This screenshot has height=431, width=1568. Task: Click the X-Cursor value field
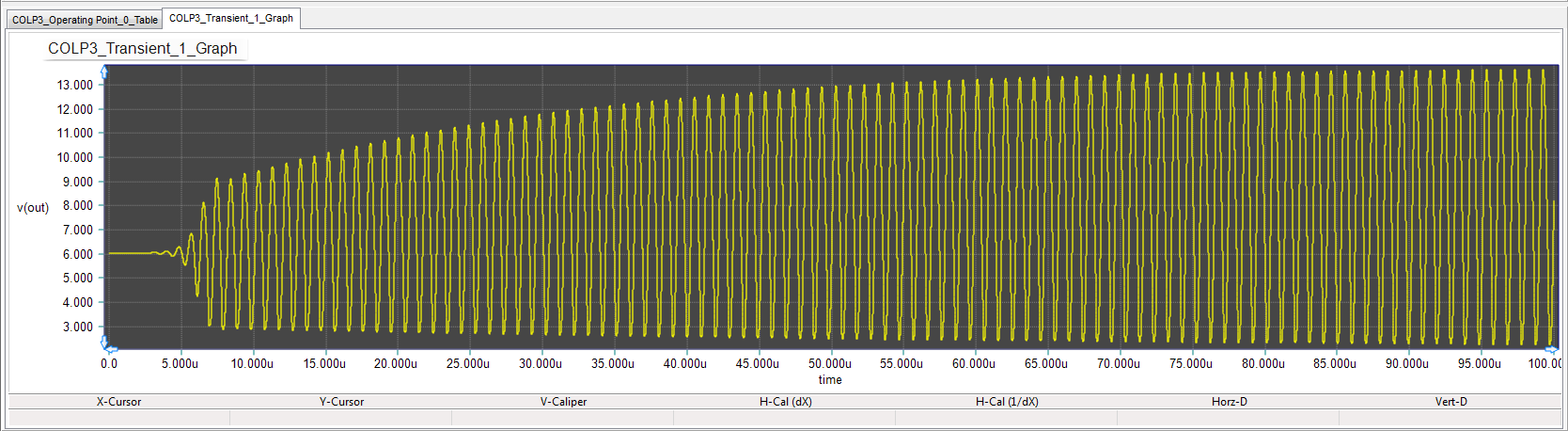118,417
